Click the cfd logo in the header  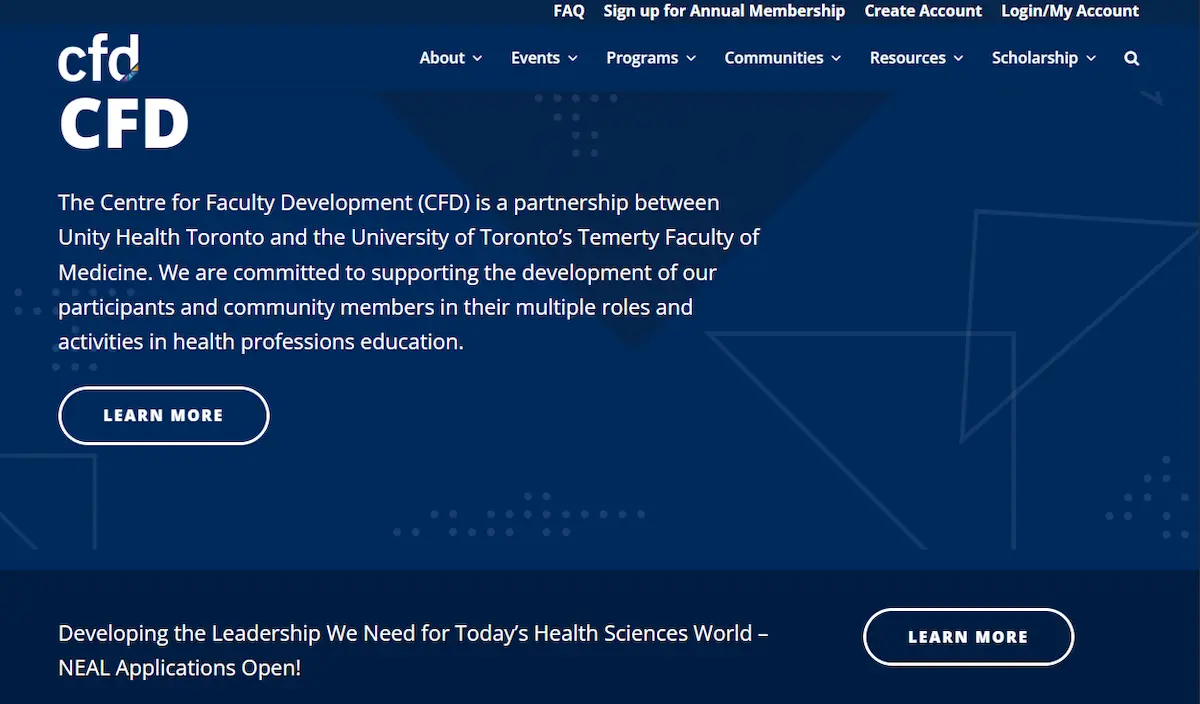[97, 58]
